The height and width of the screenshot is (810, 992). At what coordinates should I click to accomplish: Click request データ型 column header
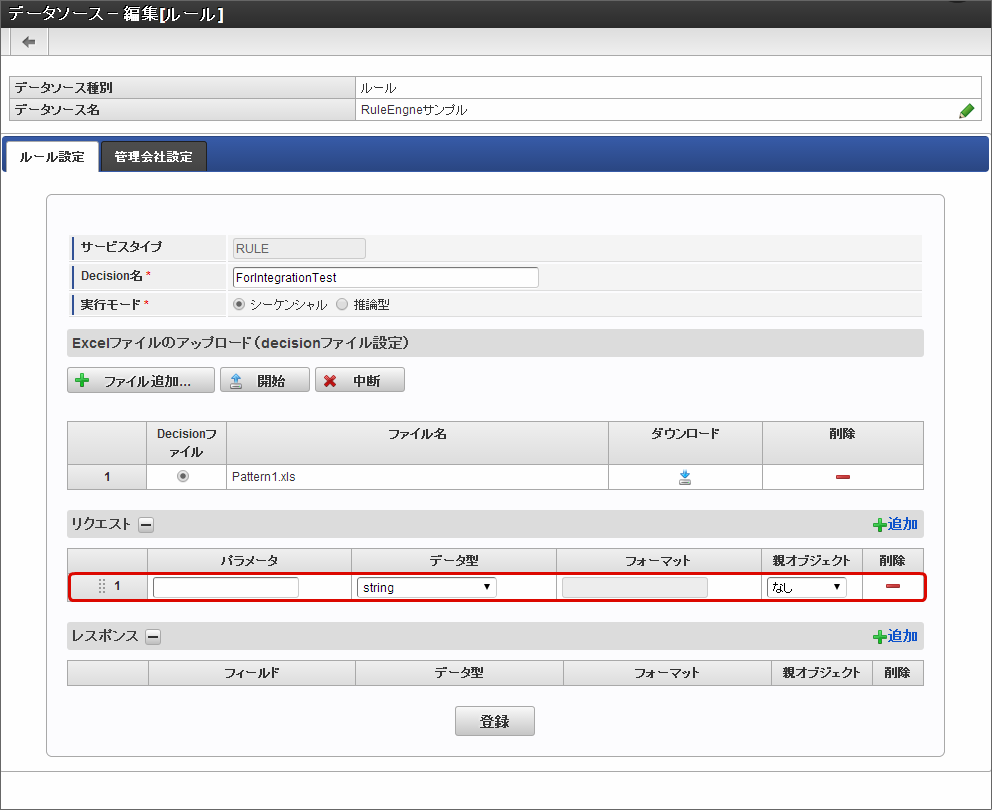tap(454, 561)
